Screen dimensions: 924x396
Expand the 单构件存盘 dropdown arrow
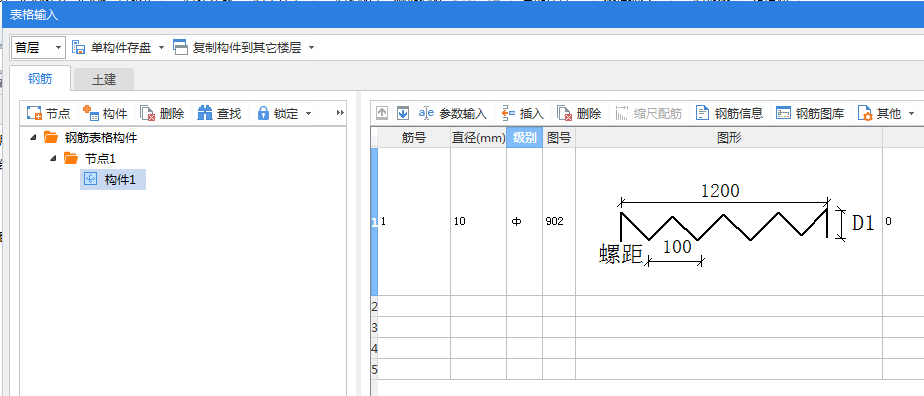162,48
